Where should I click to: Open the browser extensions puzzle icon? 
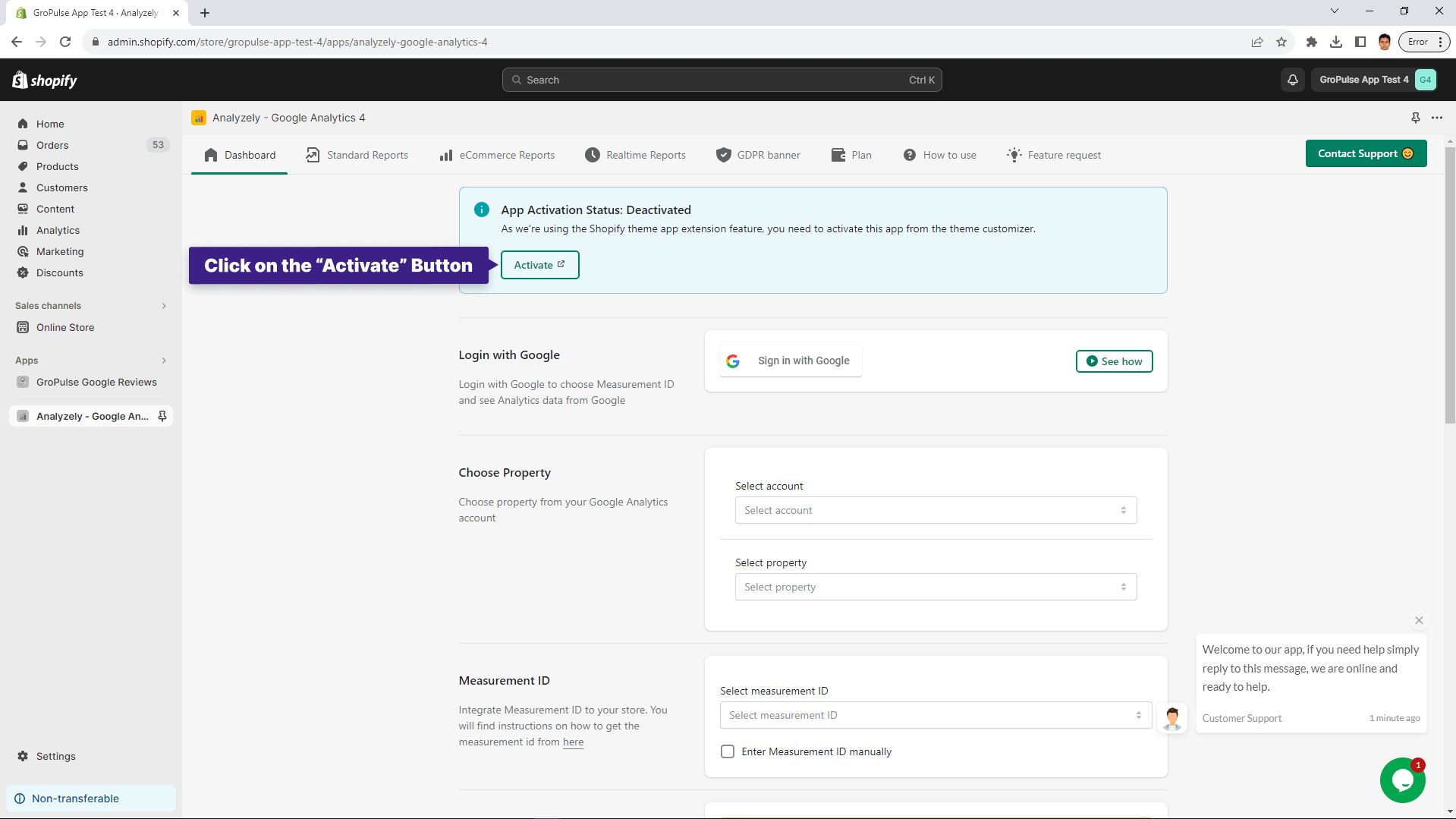click(1311, 42)
